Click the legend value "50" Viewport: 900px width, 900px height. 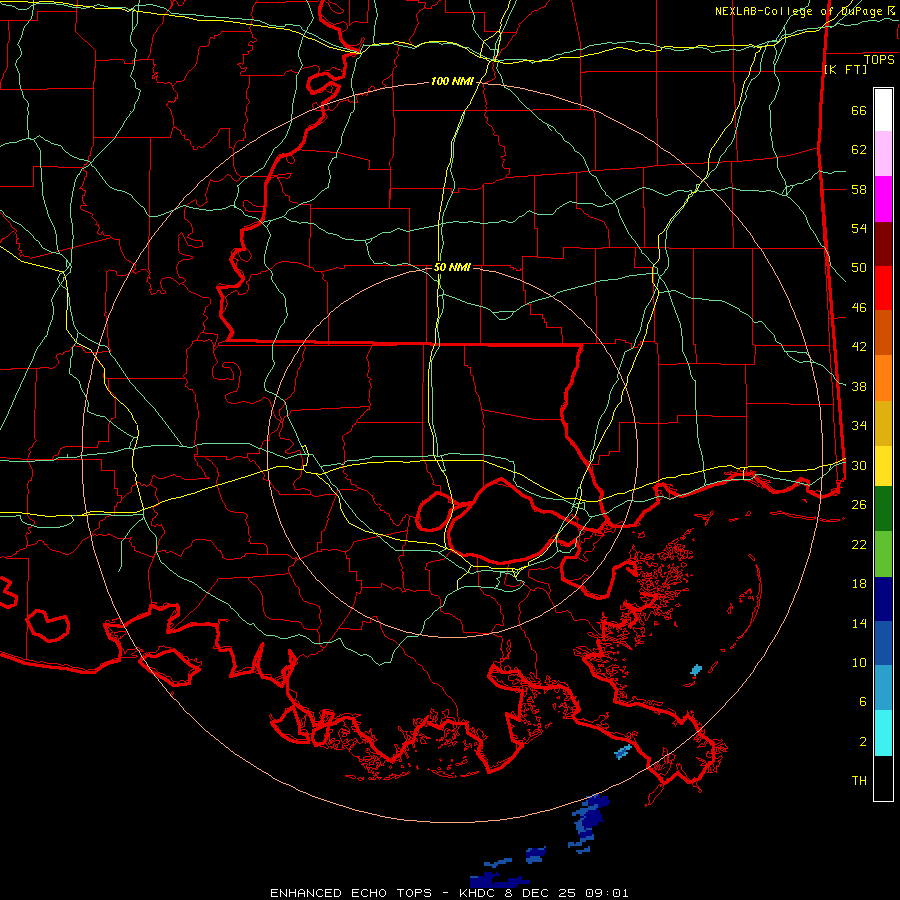[859, 268]
